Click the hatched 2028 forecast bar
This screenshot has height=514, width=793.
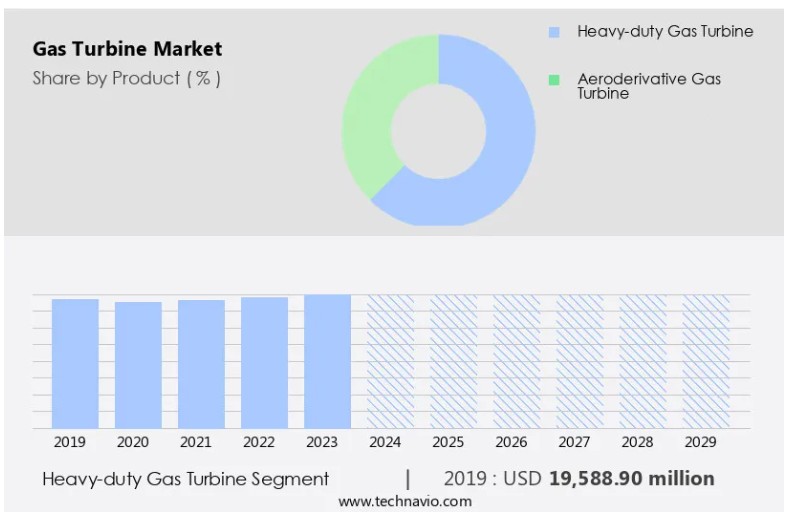coord(642,361)
